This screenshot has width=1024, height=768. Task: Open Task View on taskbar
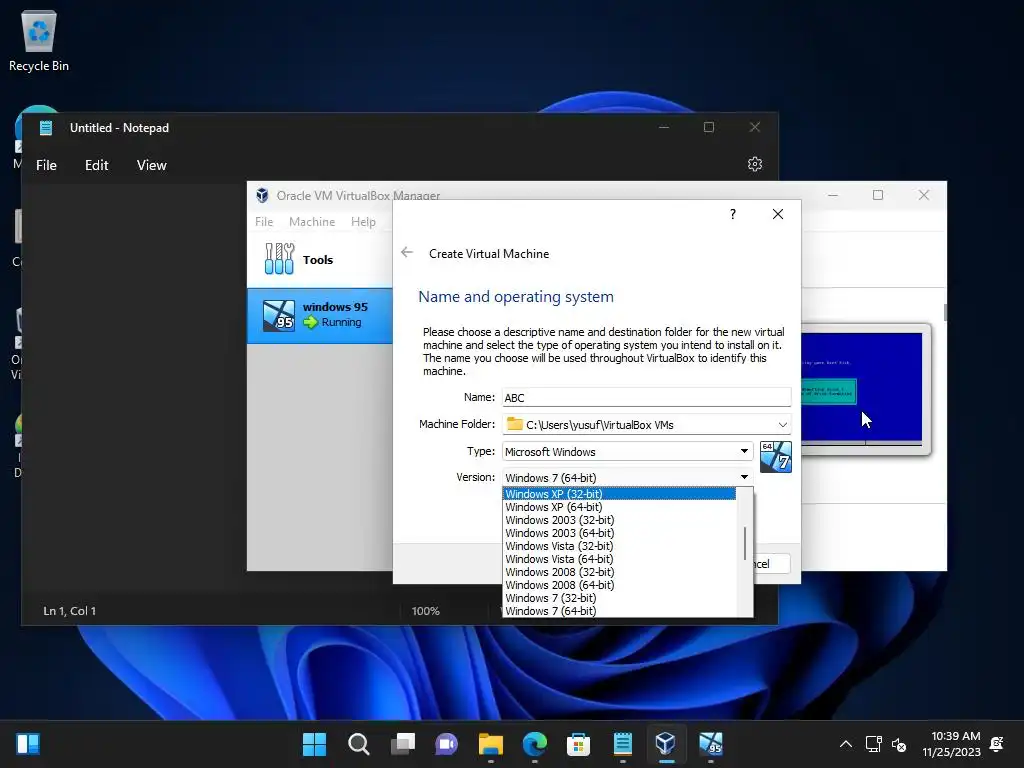pos(403,744)
